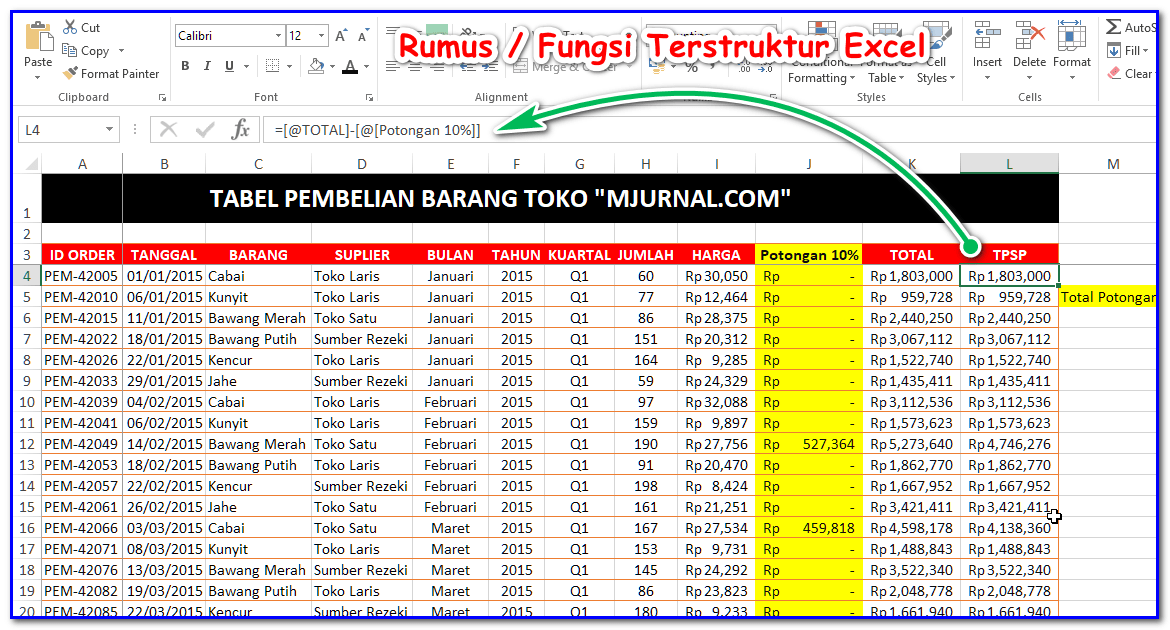The width and height of the screenshot is (1170, 630).
Task: Increase font size with the larger A icon
Action: [341, 35]
